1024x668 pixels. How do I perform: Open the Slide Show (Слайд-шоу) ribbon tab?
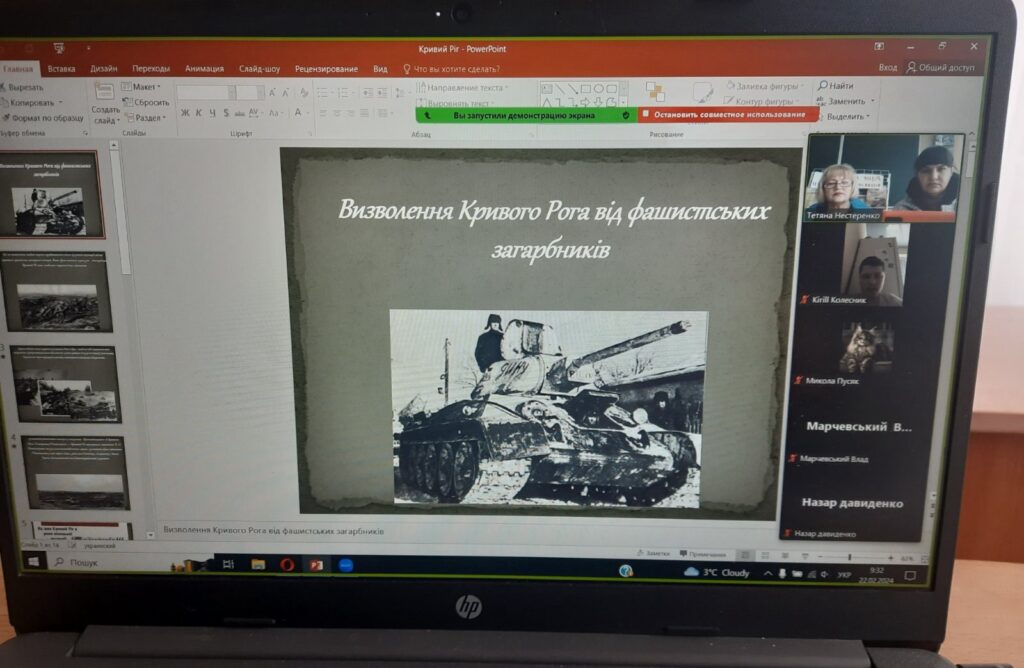click(259, 69)
